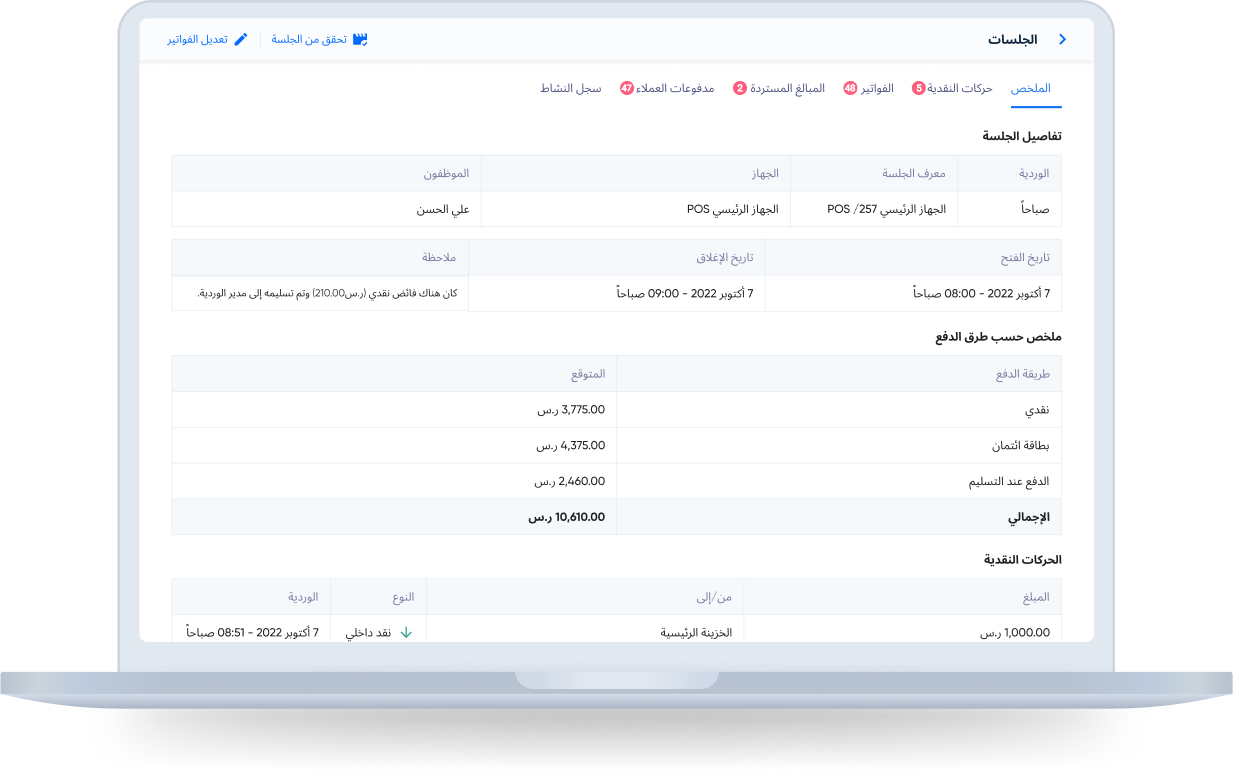Click the back chevron beside الجلسات
The image size is (1233, 776).
pyautogui.click(x=1062, y=40)
